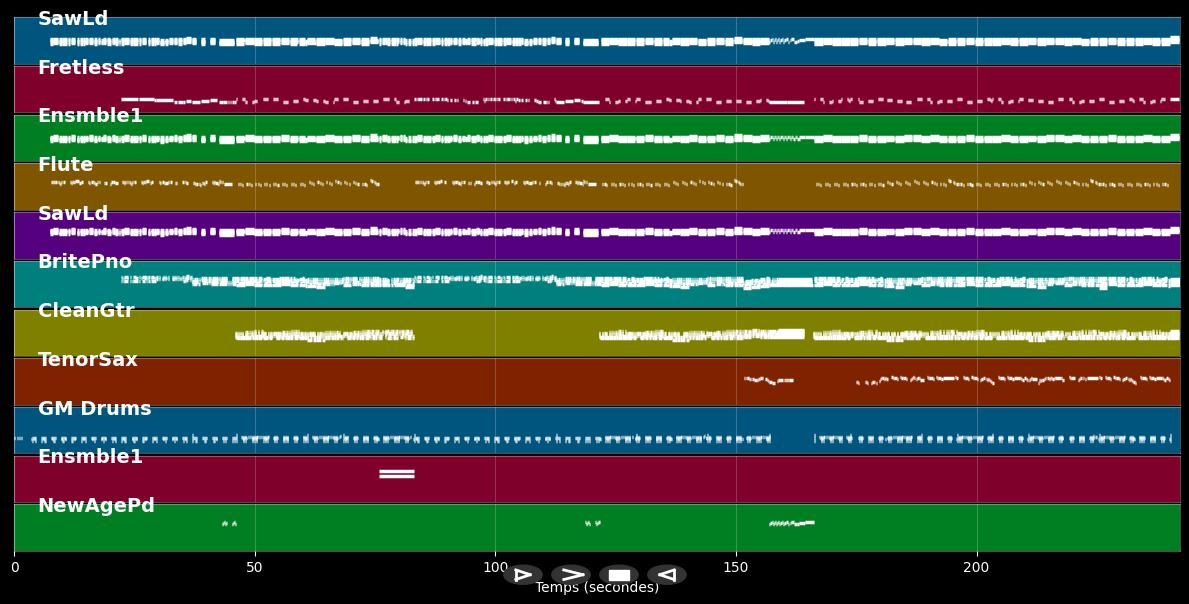Screen dimensions: 1189x604
Task: Click the topmost SawLd track label
Action: 73,19
